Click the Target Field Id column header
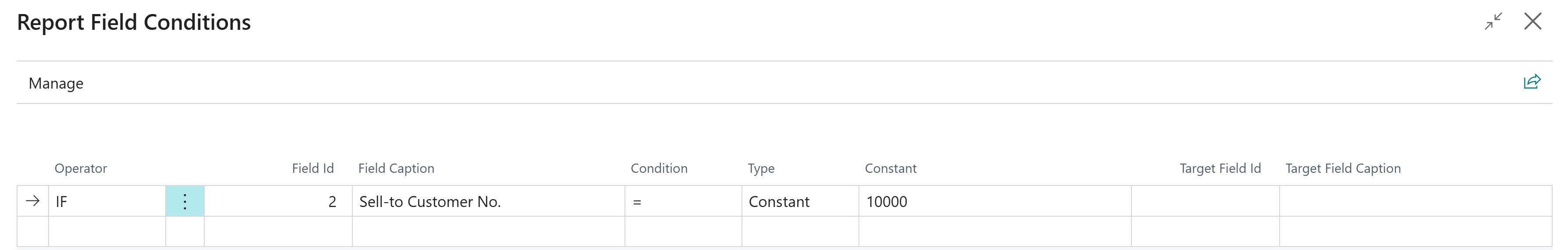This screenshot has width=1568, height=250. (1220, 168)
